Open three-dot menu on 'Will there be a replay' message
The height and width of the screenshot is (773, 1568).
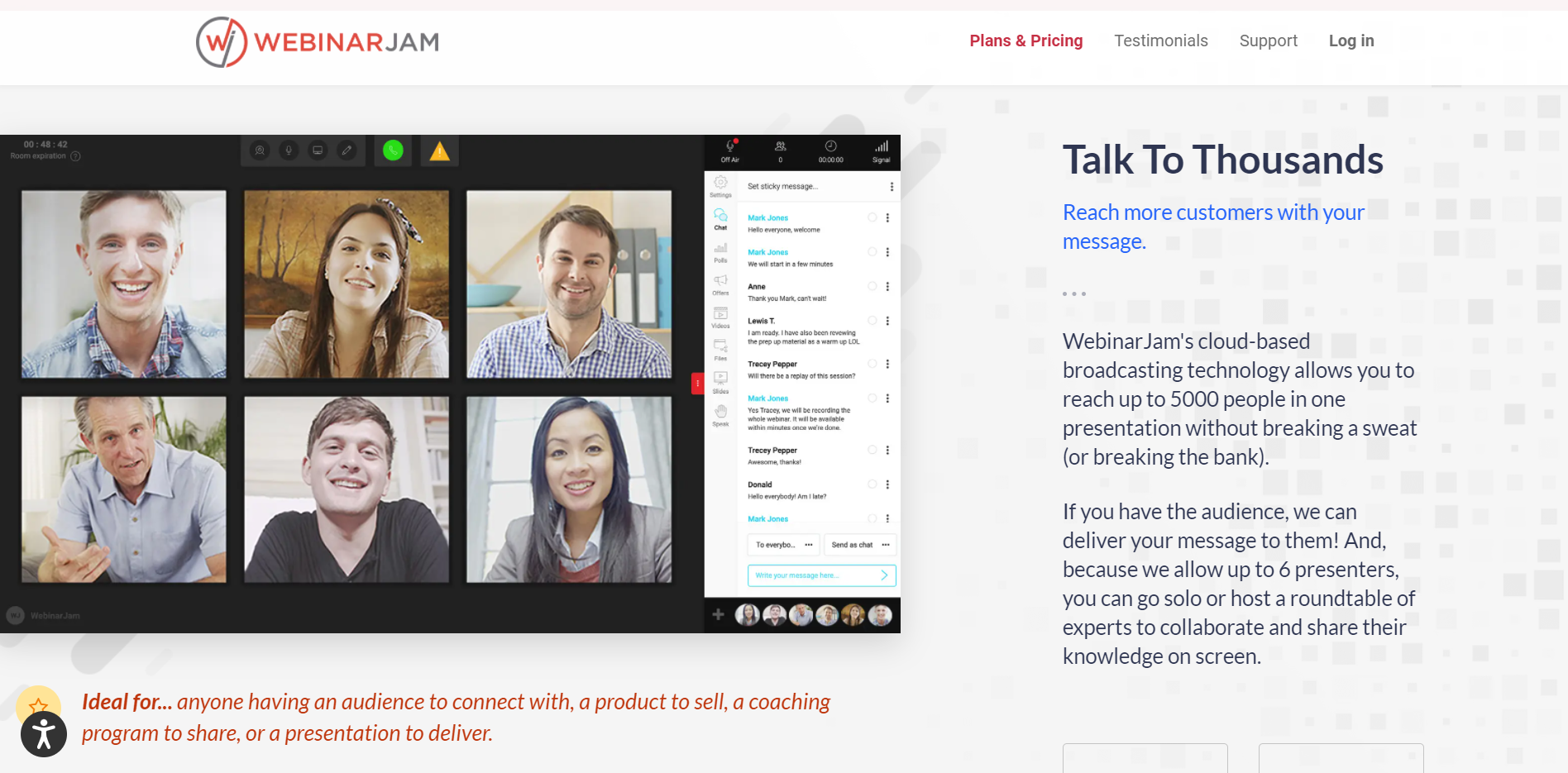pyautogui.click(x=887, y=364)
